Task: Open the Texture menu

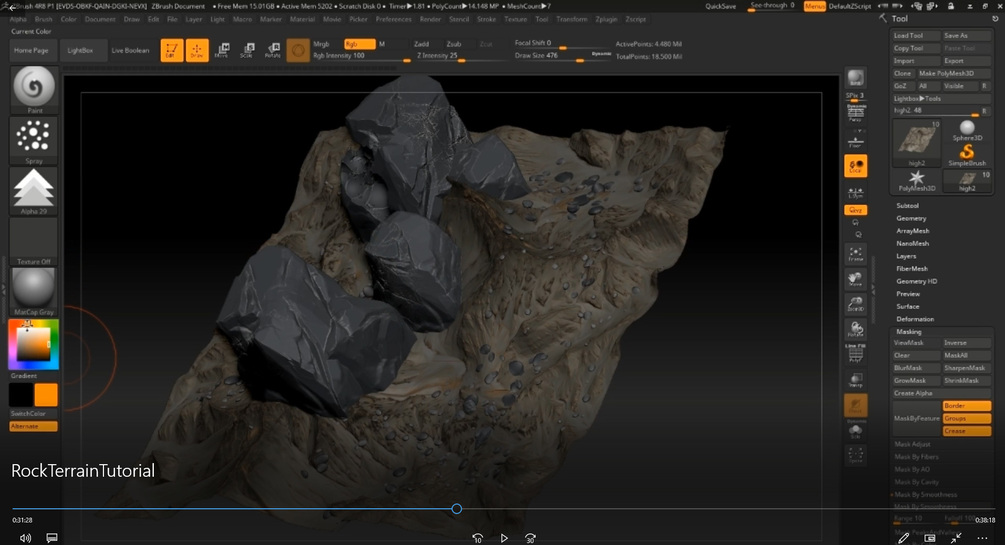Action: pyautogui.click(x=515, y=19)
